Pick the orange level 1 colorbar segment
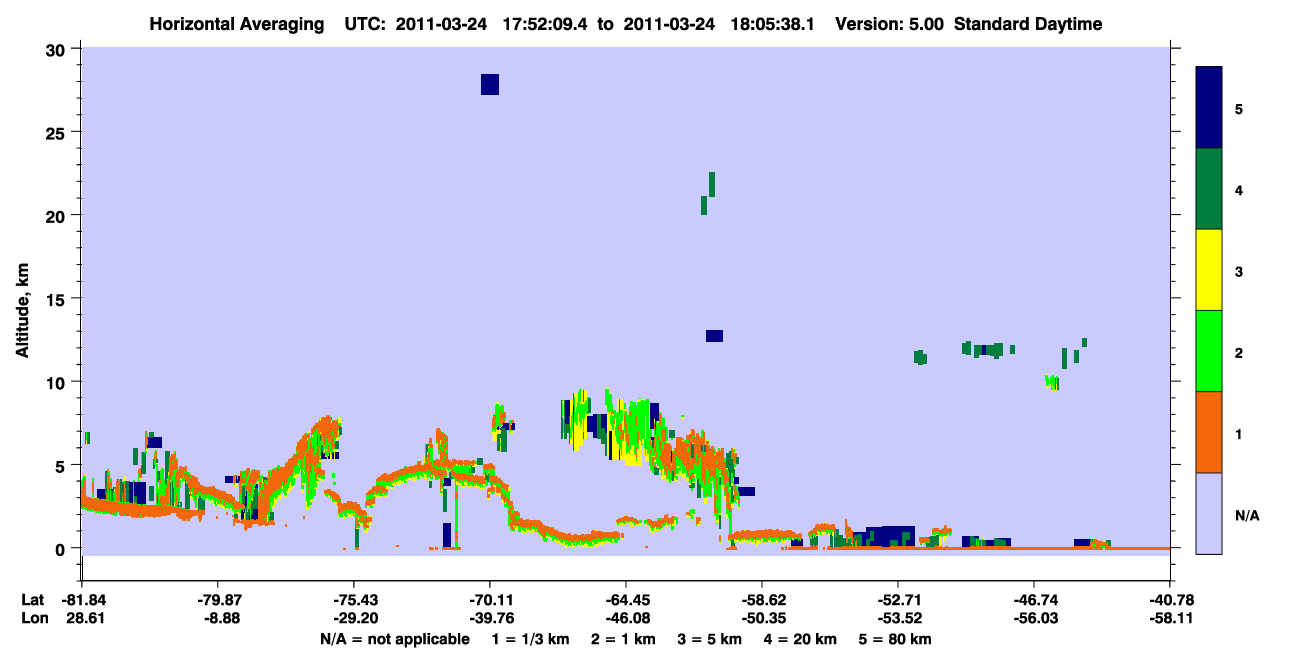Image resolution: width=1300 pixels, height=667 pixels. [1209, 432]
